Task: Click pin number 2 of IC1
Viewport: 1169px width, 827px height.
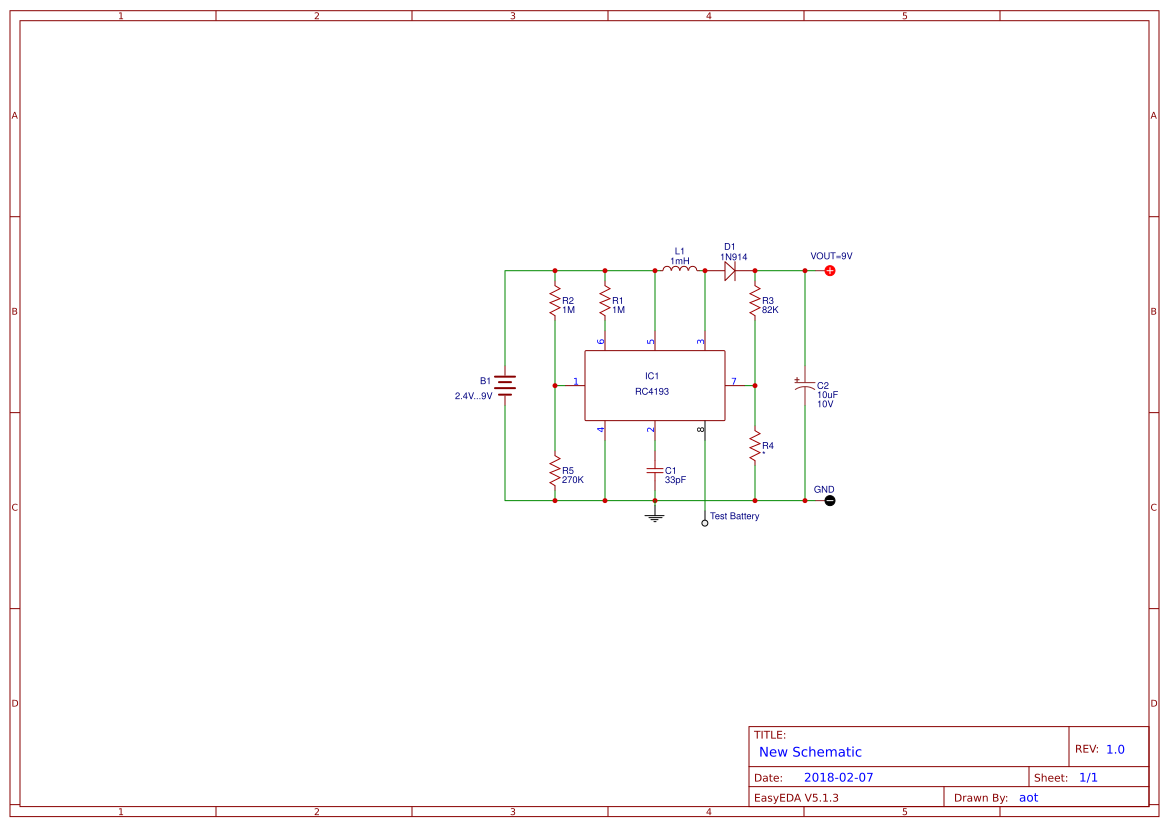Action: (651, 430)
